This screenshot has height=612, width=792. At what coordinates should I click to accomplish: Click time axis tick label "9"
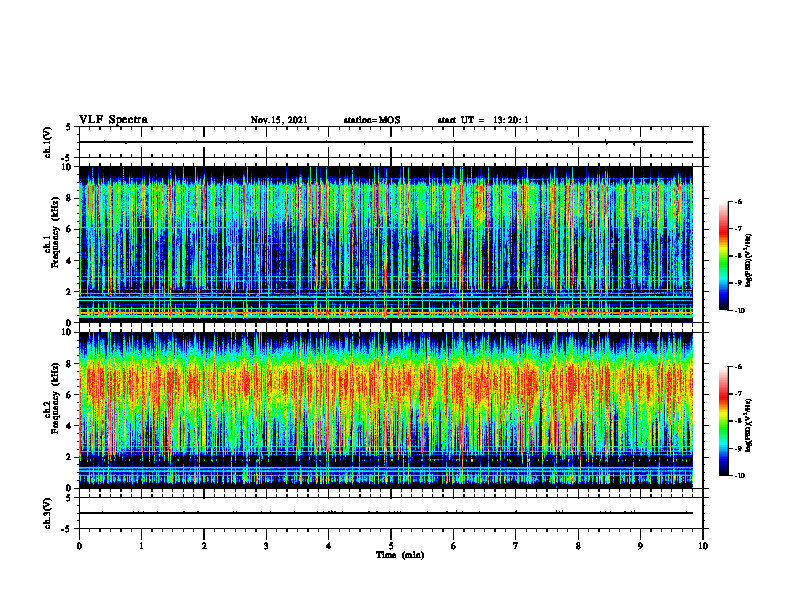[x=640, y=546]
